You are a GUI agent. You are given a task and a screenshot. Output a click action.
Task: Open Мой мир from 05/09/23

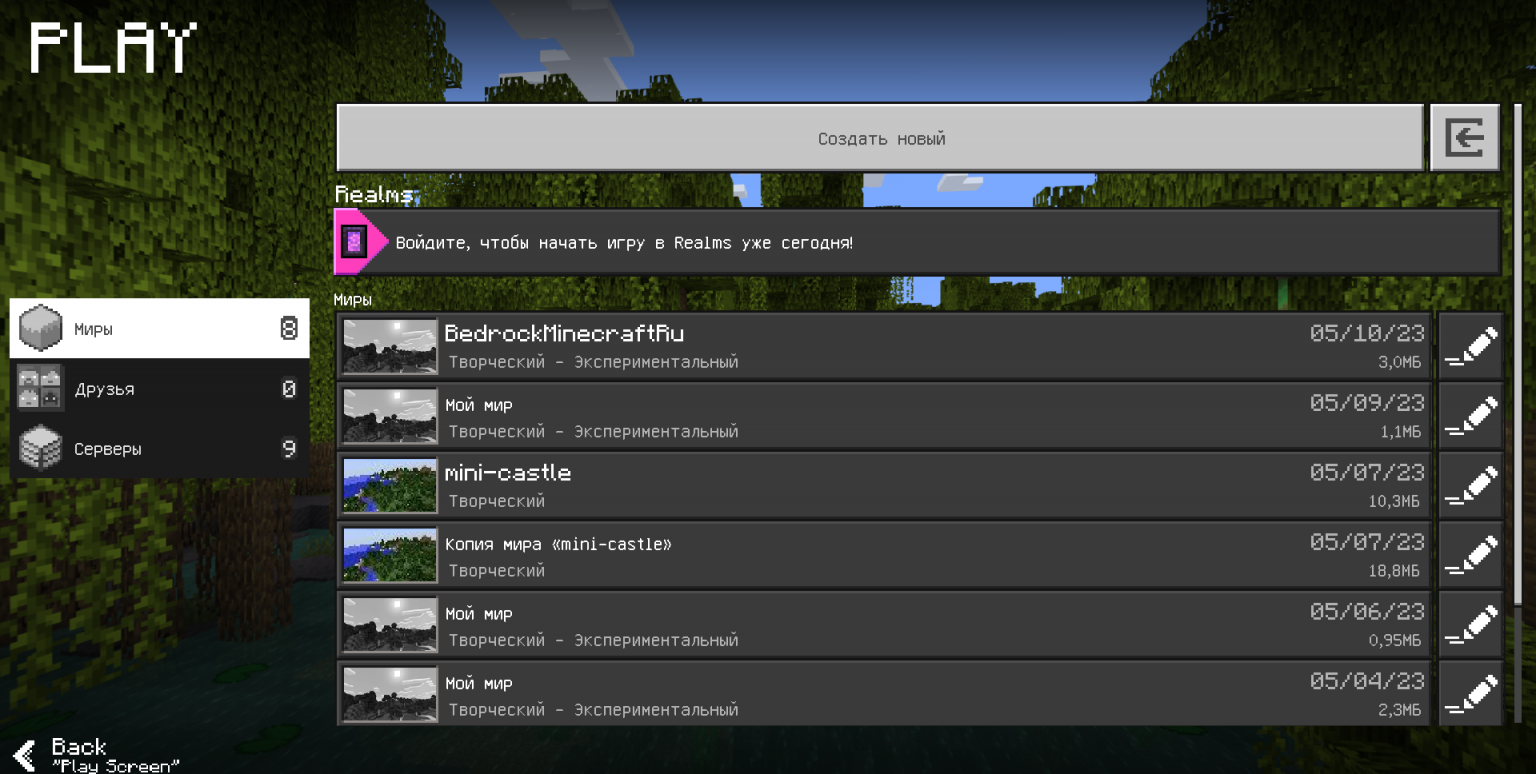click(x=885, y=416)
